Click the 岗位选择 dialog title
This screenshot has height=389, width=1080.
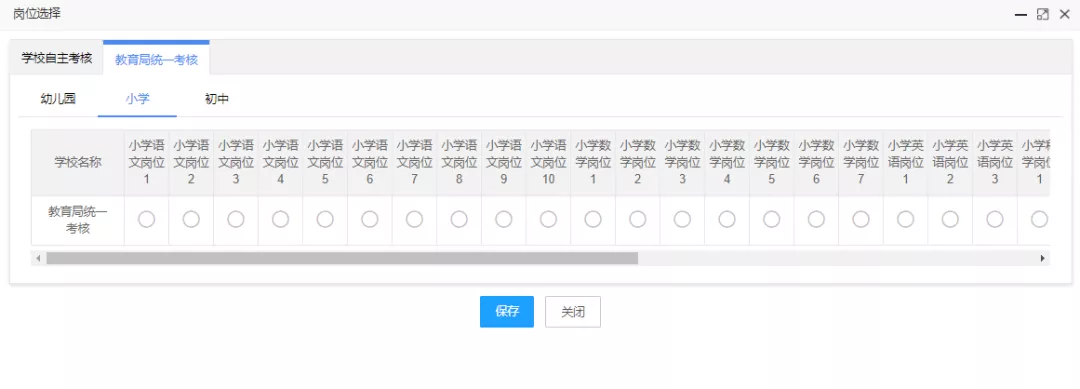coord(37,14)
